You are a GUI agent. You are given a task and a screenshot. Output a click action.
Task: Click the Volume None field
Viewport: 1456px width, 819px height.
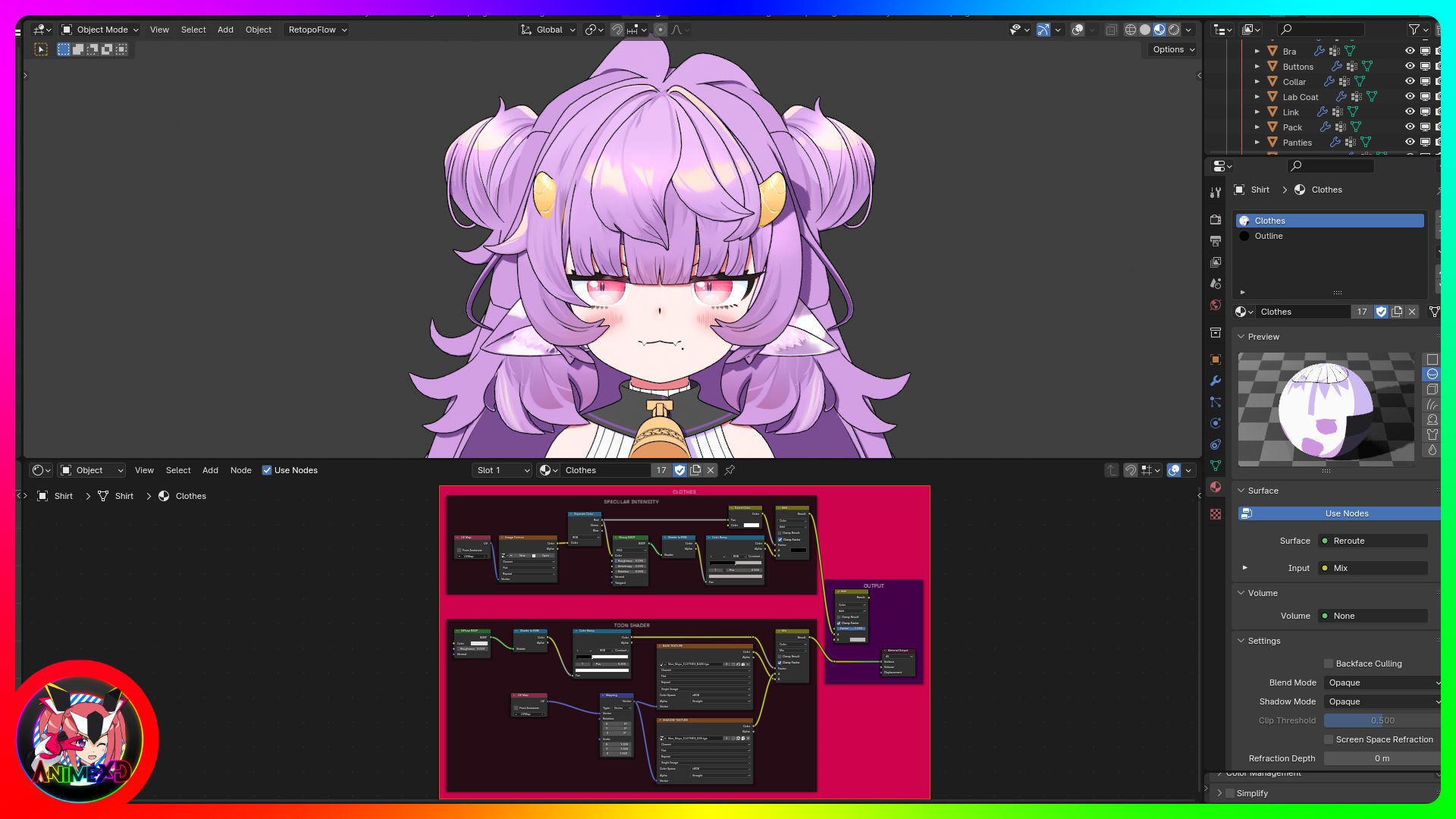1373,616
